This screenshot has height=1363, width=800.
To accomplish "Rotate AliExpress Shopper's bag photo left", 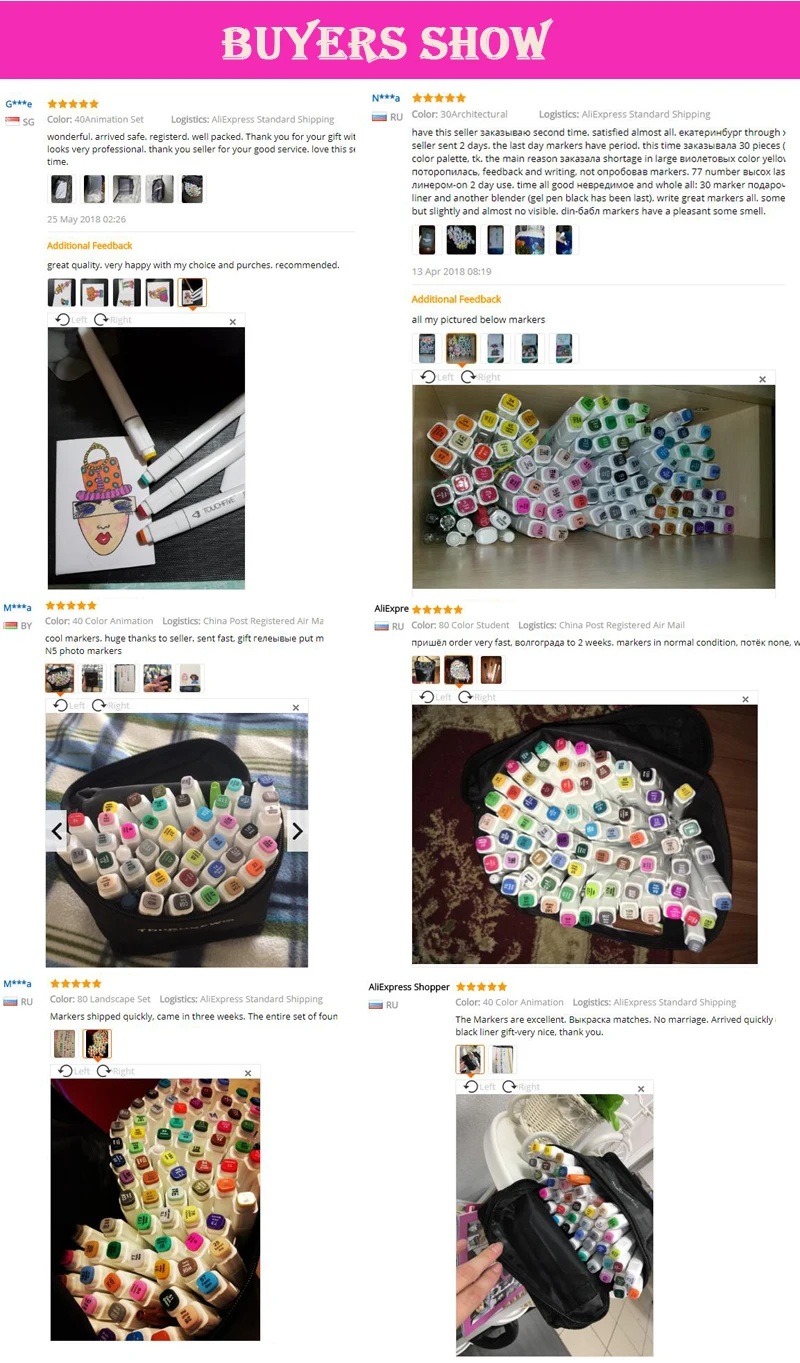I will click(x=479, y=1086).
